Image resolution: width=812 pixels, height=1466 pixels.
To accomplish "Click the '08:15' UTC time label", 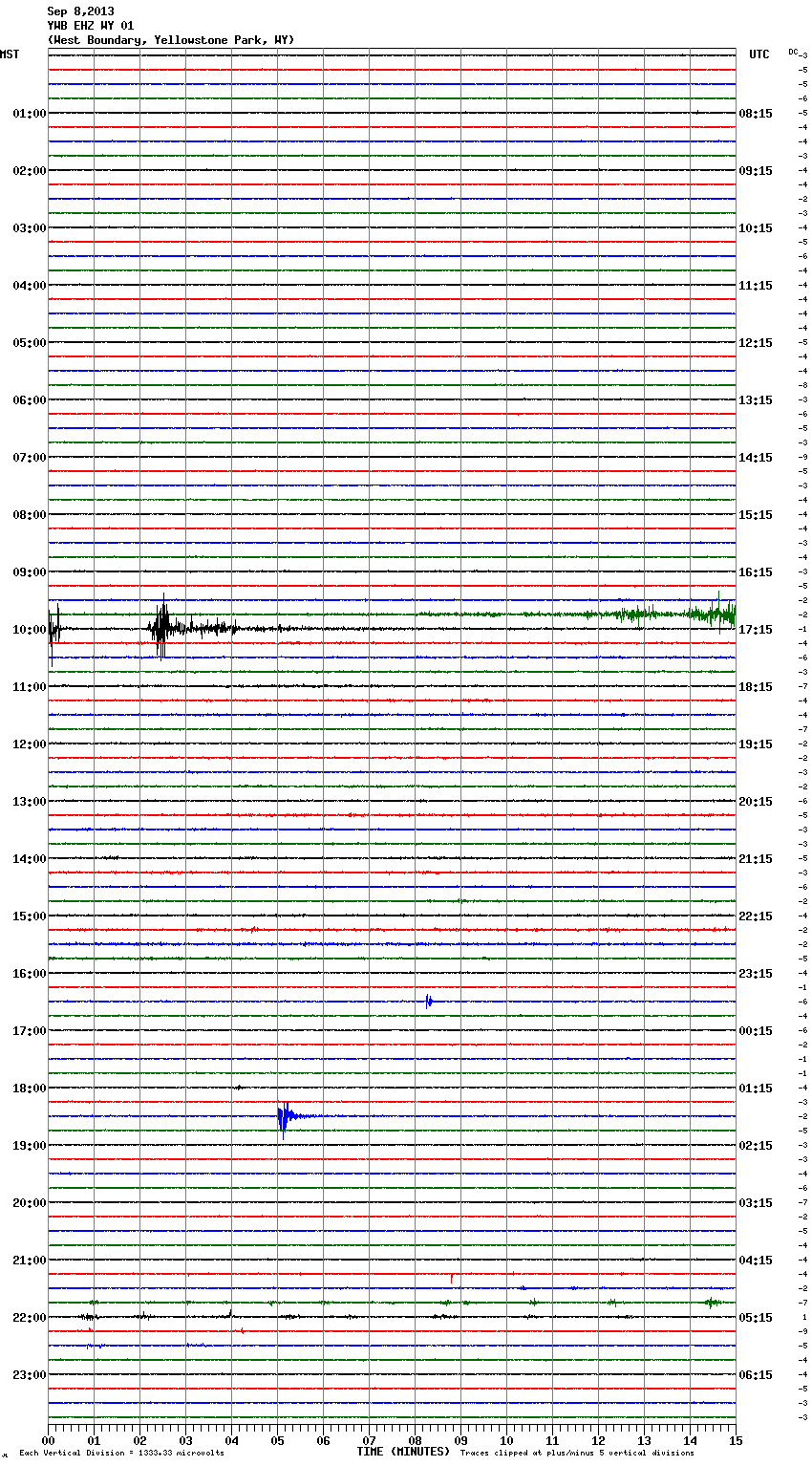I will 756,114.
